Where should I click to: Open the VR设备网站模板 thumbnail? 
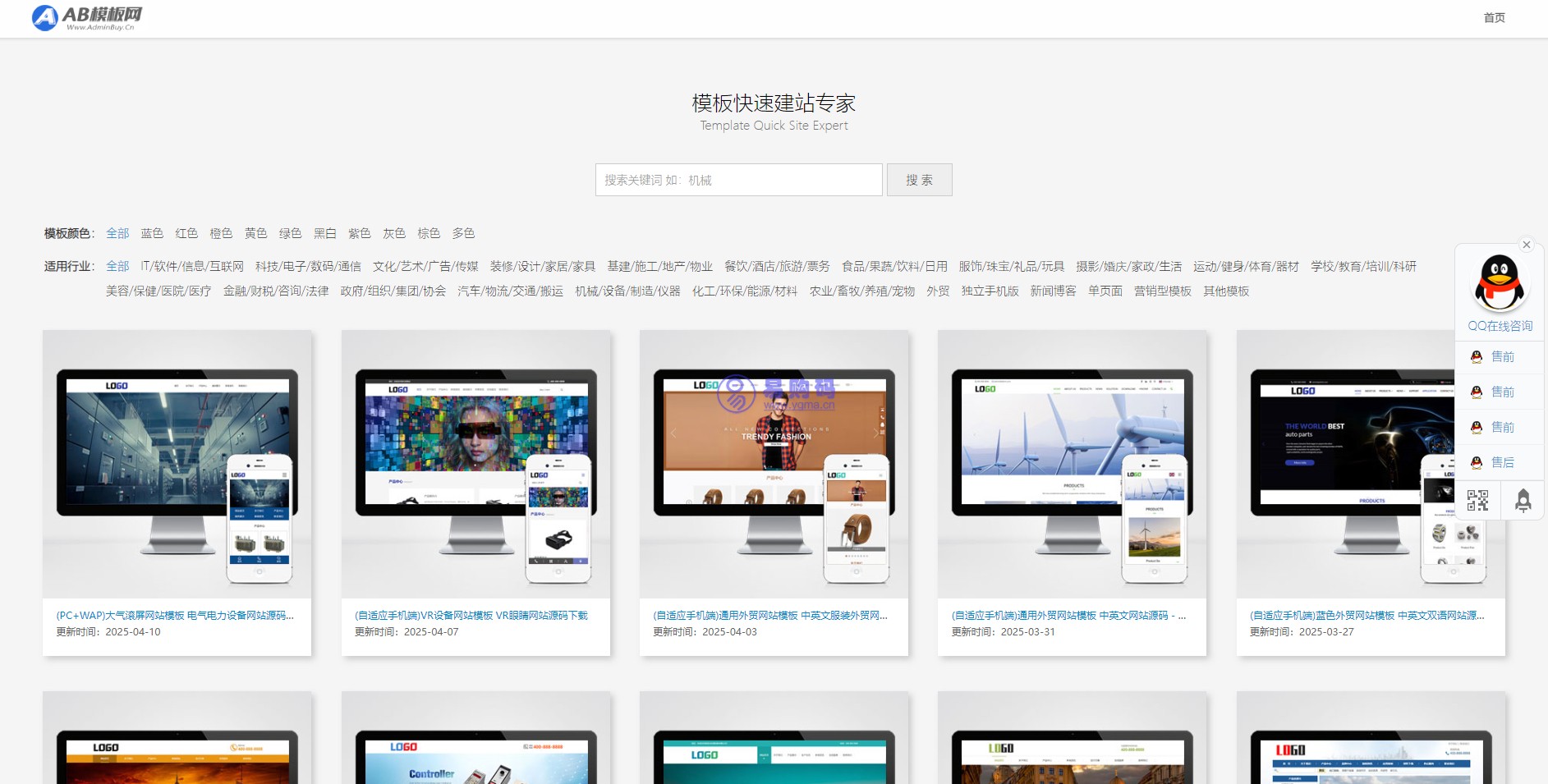[x=475, y=465]
